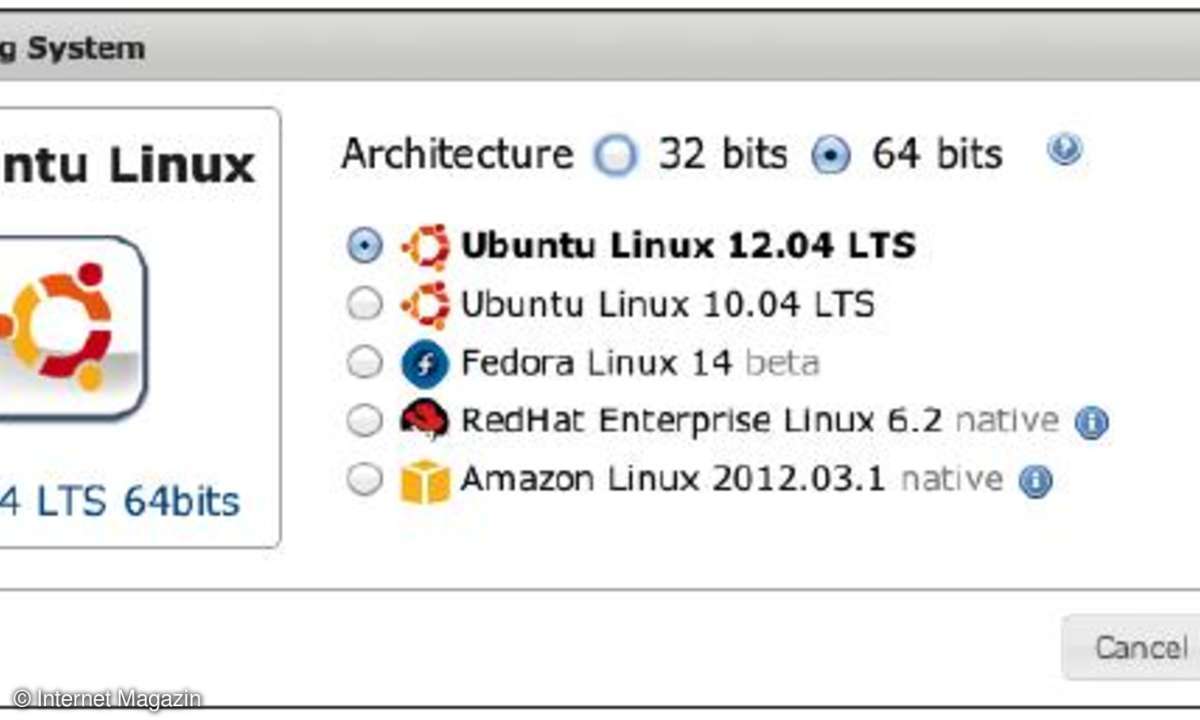The image size is (1200, 720).
Task: Choose Ubuntu Linux 10.04 LTS radio button
Action: click(x=365, y=305)
